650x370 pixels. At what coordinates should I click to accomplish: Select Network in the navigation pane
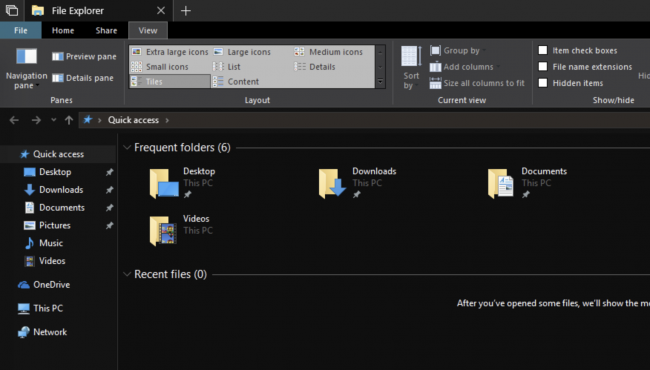[50, 332]
